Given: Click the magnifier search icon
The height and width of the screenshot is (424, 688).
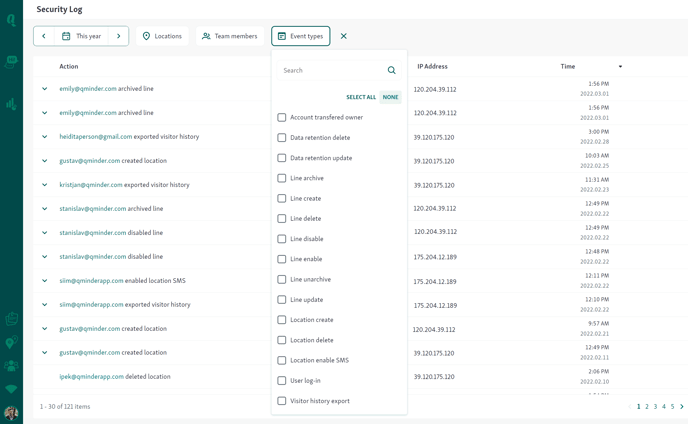Looking at the screenshot, I should coord(391,70).
